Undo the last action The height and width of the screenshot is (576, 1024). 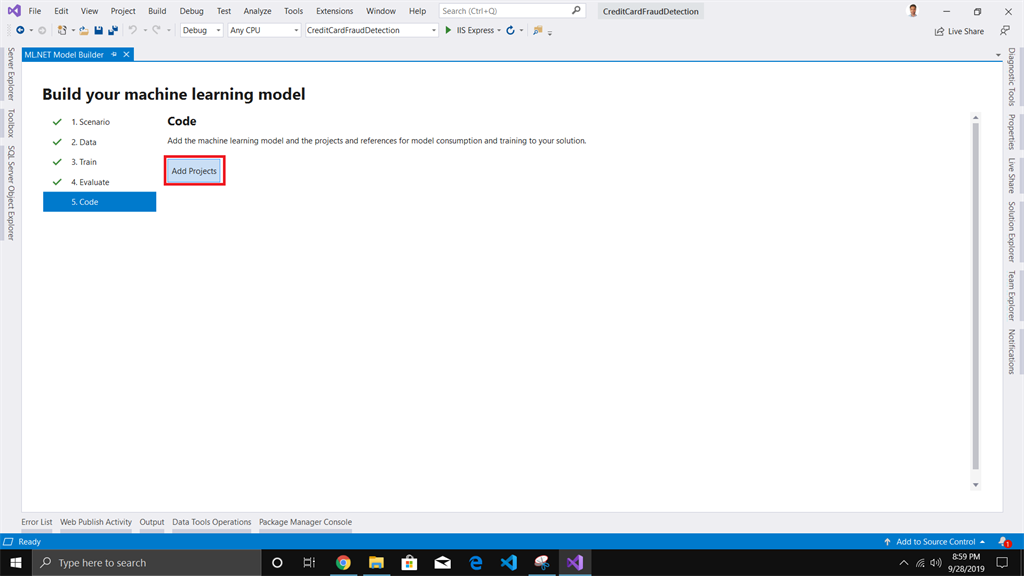[133, 30]
